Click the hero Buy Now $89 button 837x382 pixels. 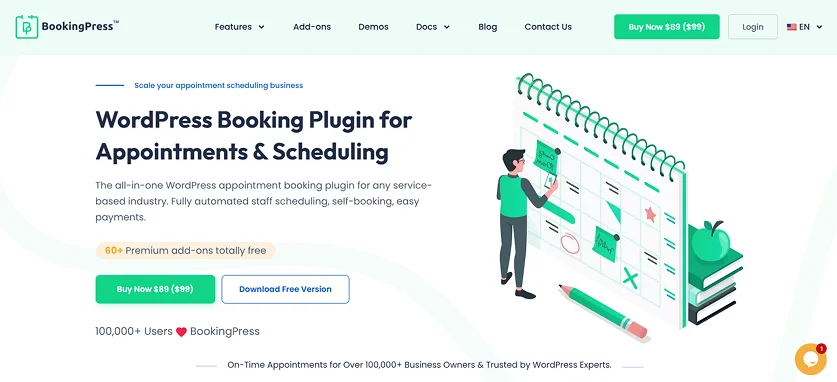click(x=155, y=289)
